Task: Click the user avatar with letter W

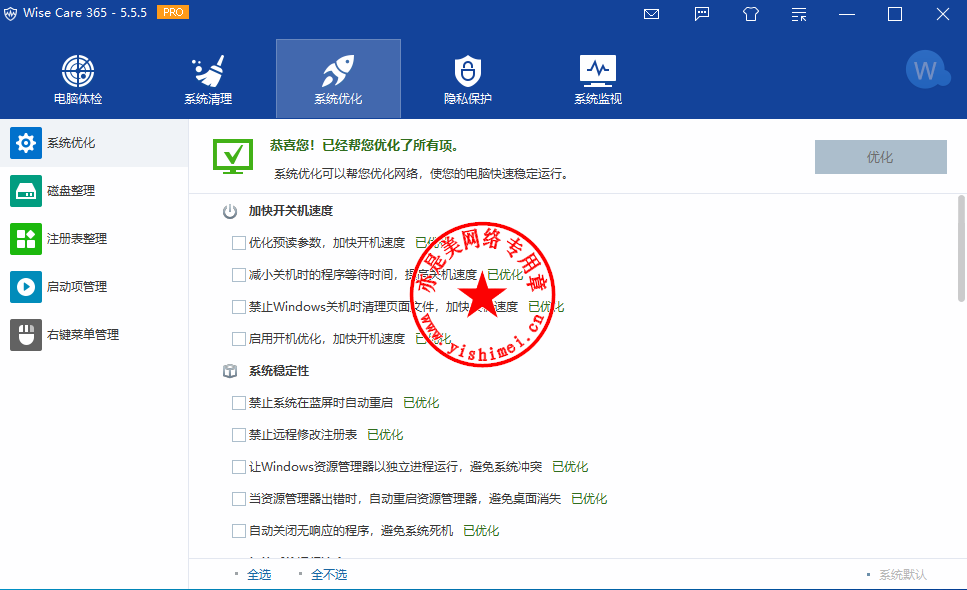Action: (x=927, y=70)
